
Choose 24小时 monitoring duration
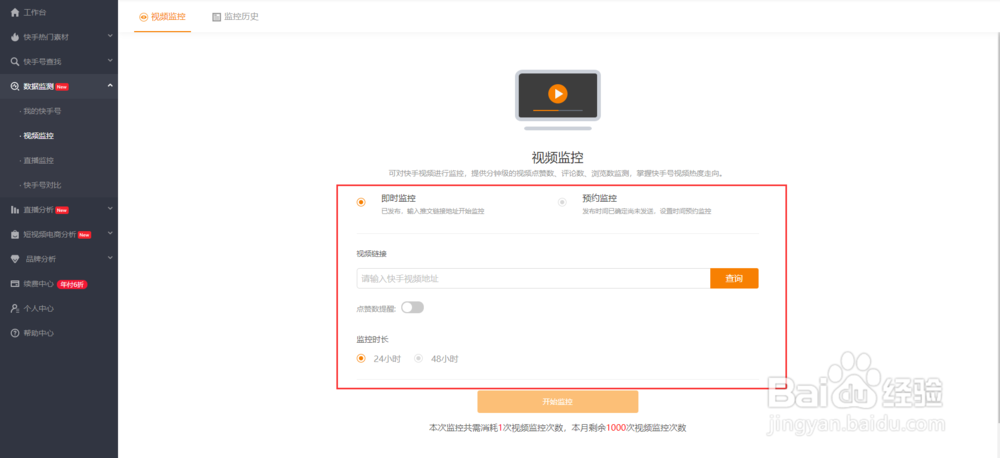tap(362, 358)
